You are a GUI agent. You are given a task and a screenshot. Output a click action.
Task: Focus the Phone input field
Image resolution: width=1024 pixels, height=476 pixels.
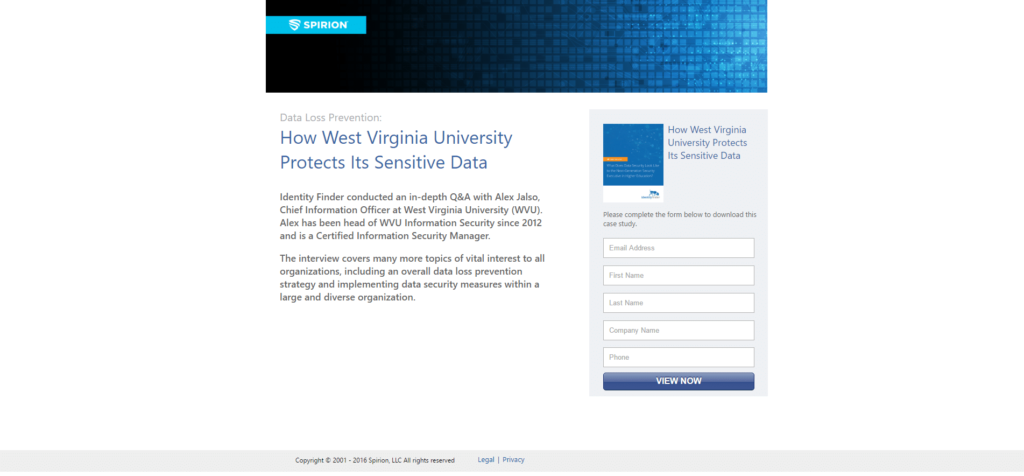(678, 357)
